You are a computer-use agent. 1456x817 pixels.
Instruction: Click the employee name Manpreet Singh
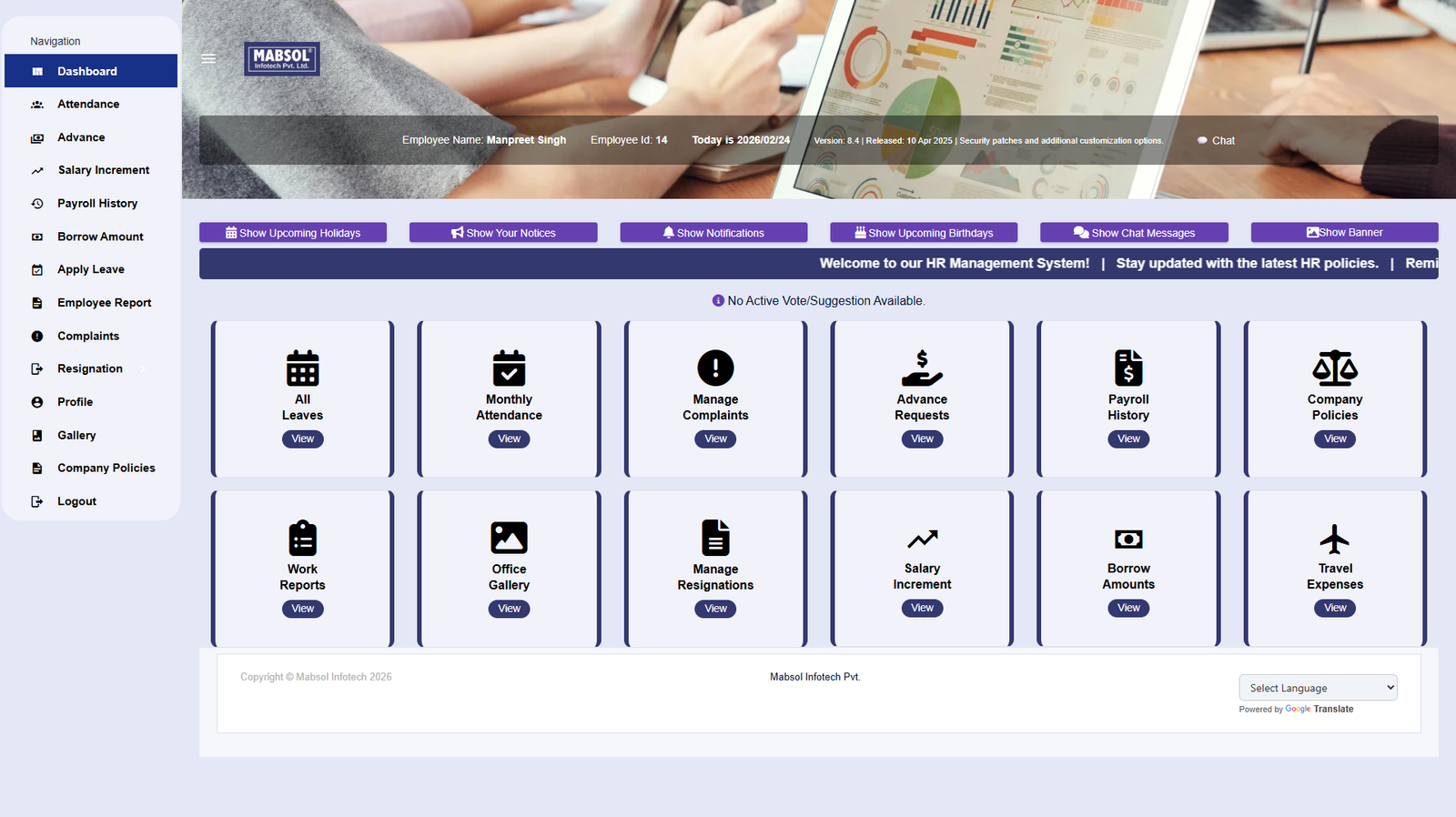(x=526, y=140)
